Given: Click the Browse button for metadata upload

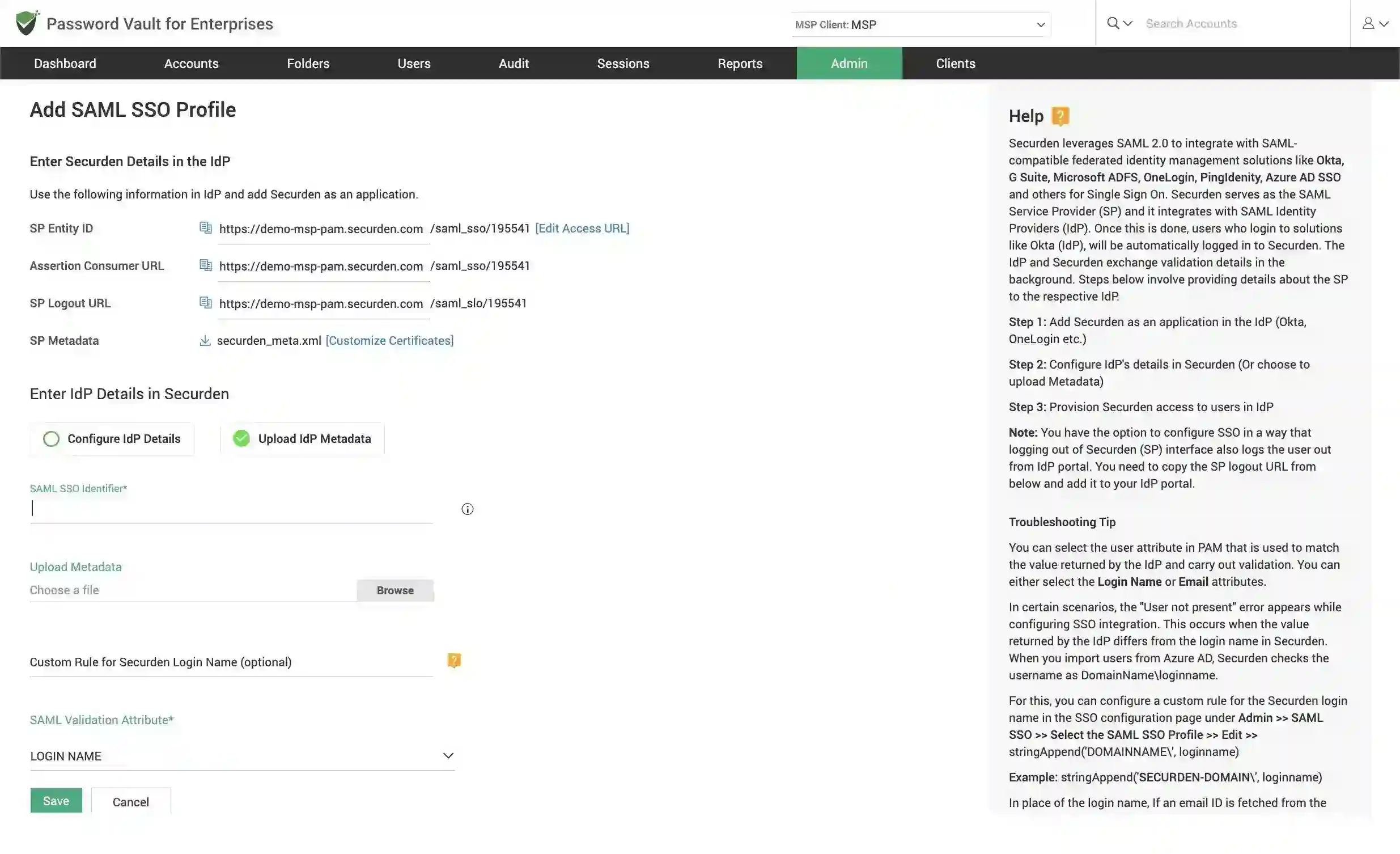Looking at the screenshot, I should tap(395, 590).
